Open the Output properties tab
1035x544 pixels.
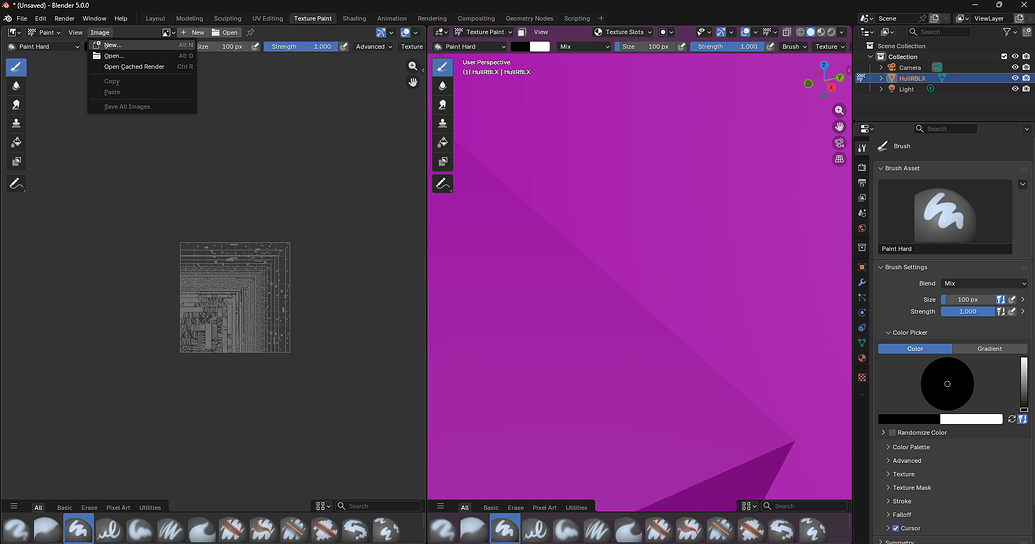861,183
